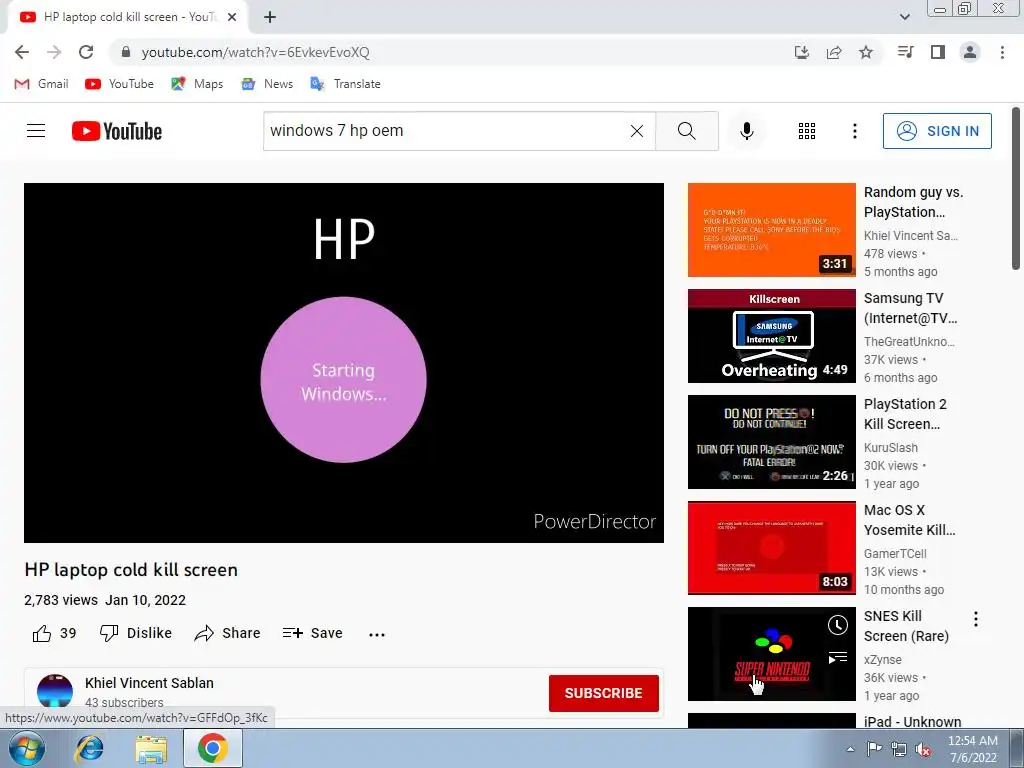
Task: Click the browser forward arrow
Action: click(54, 52)
